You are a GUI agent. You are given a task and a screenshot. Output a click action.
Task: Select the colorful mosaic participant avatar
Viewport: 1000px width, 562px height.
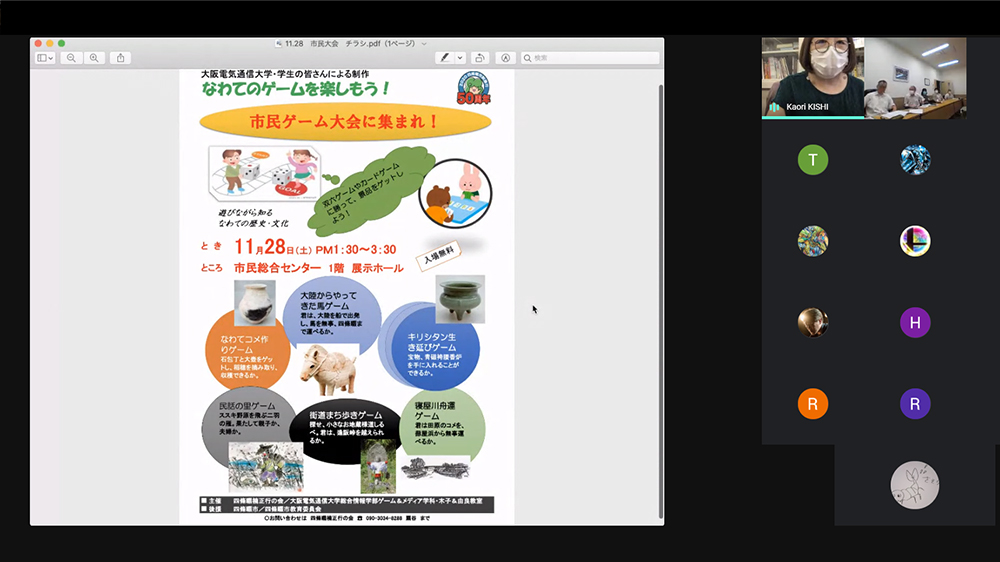[x=812, y=241]
